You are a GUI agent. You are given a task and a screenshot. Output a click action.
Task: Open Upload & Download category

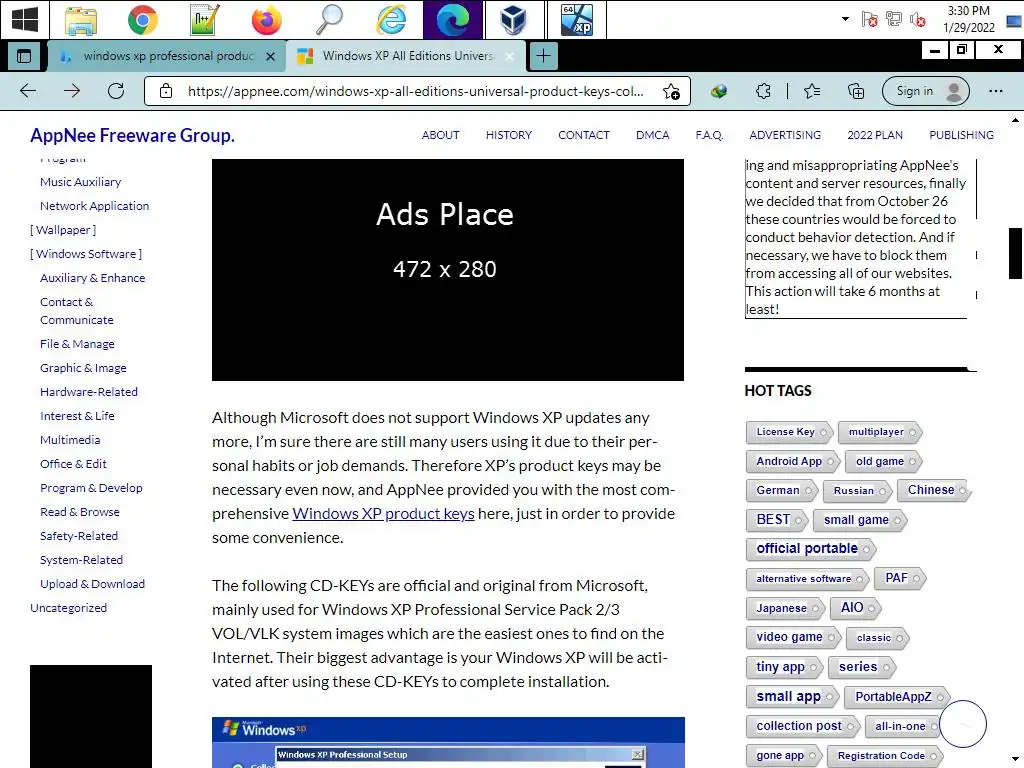point(92,584)
